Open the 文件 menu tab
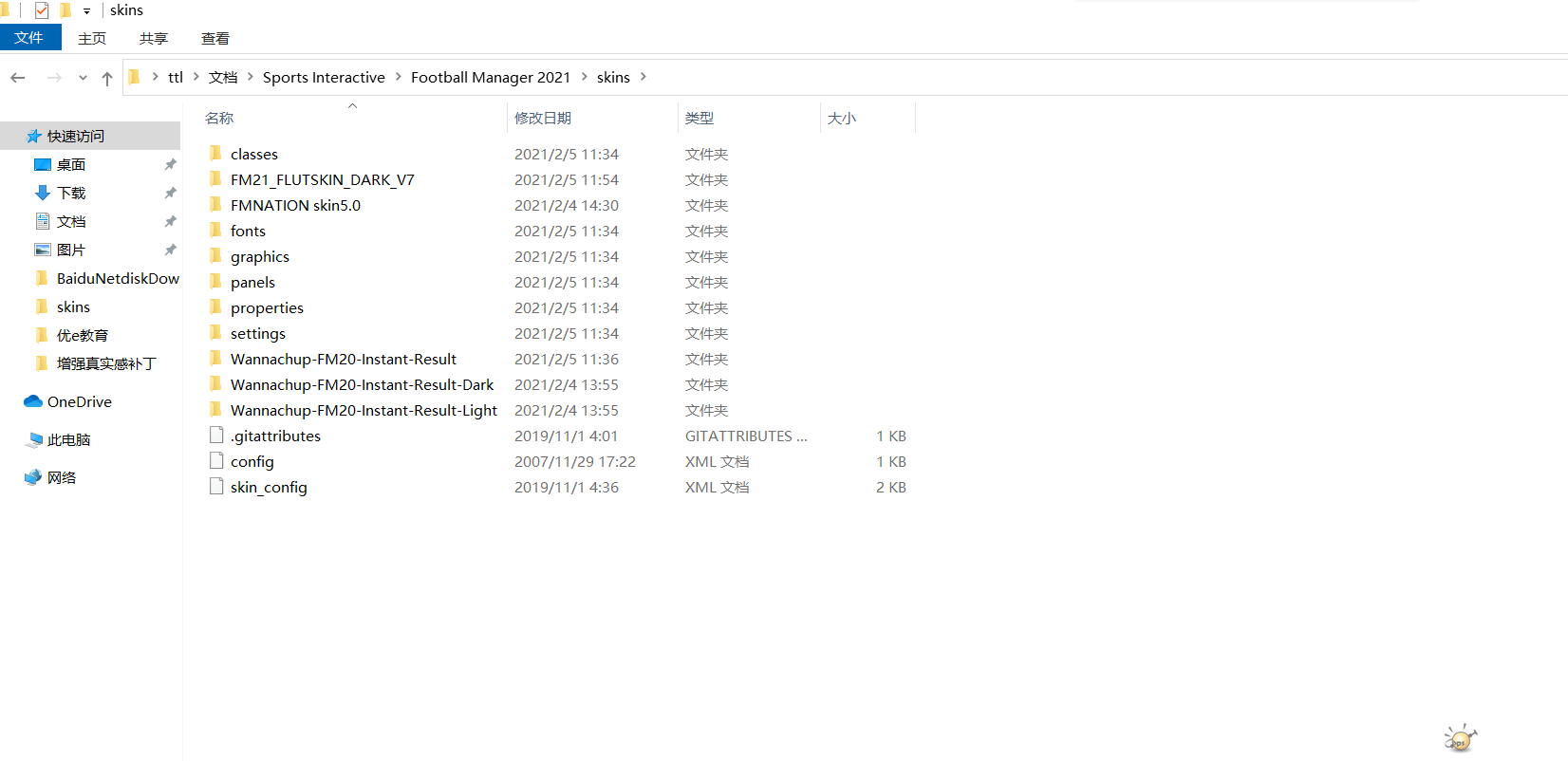Image resolution: width=1568 pixels, height=761 pixels. [29, 37]
